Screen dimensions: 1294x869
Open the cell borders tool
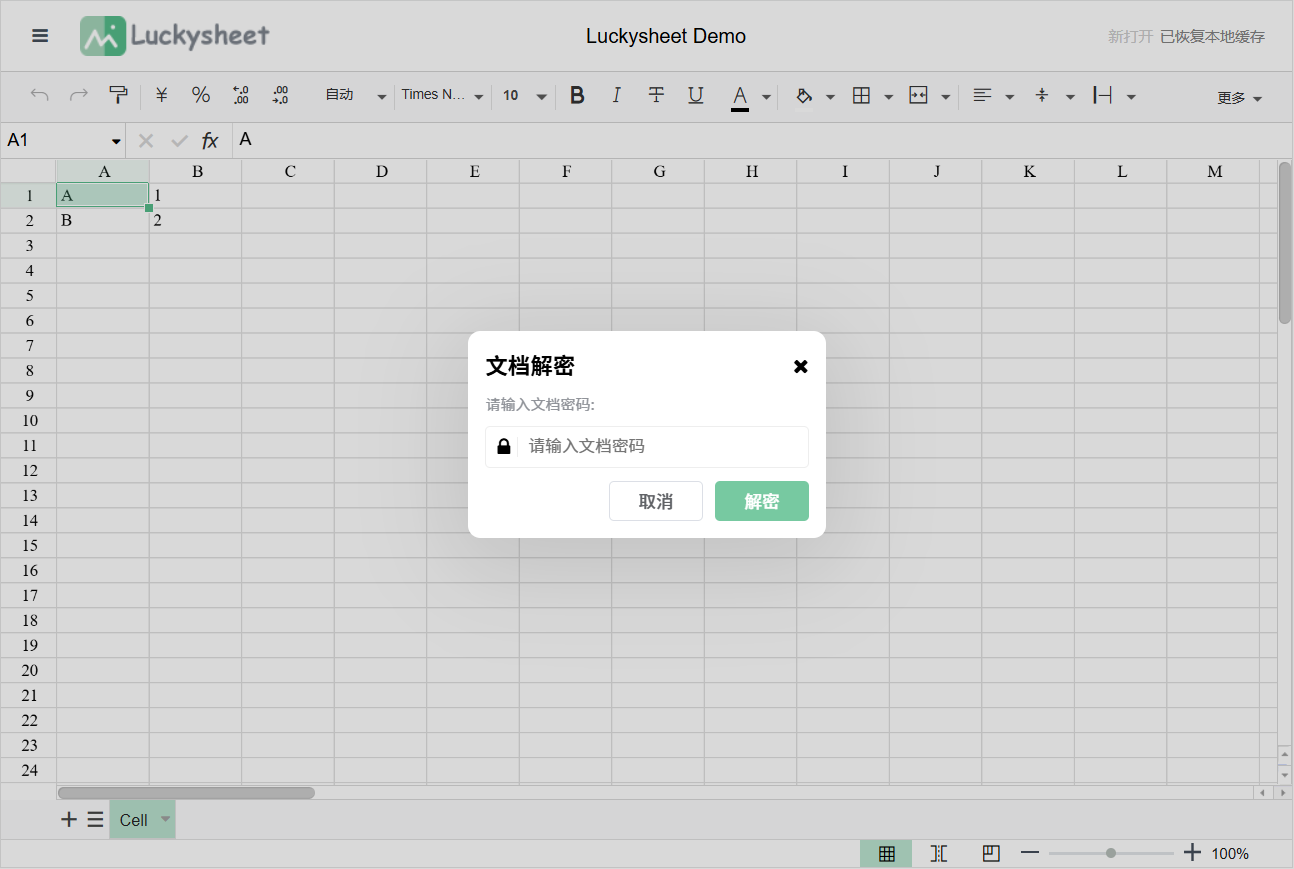(861, 95)
